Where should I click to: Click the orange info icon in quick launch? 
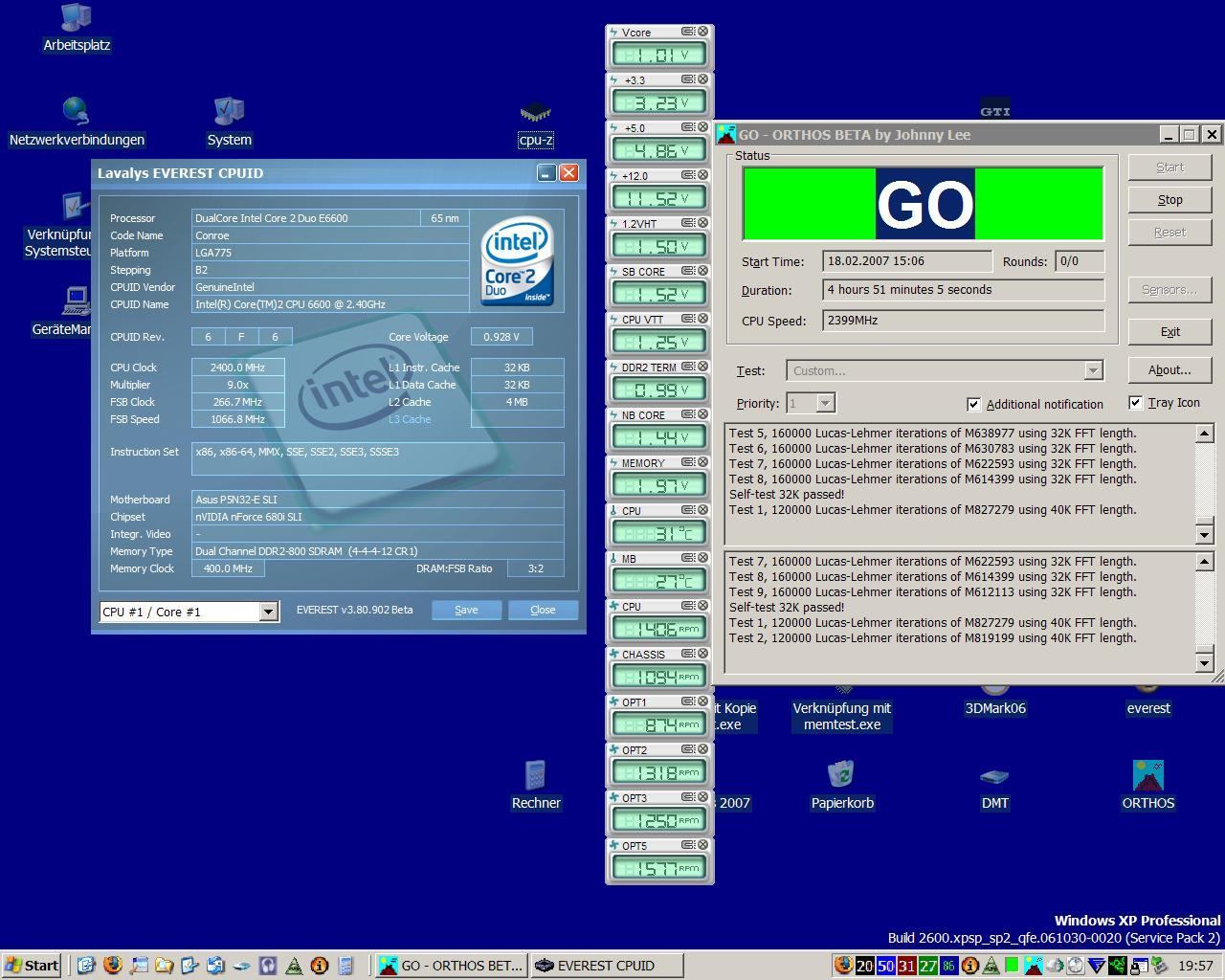tap(320, 965)
